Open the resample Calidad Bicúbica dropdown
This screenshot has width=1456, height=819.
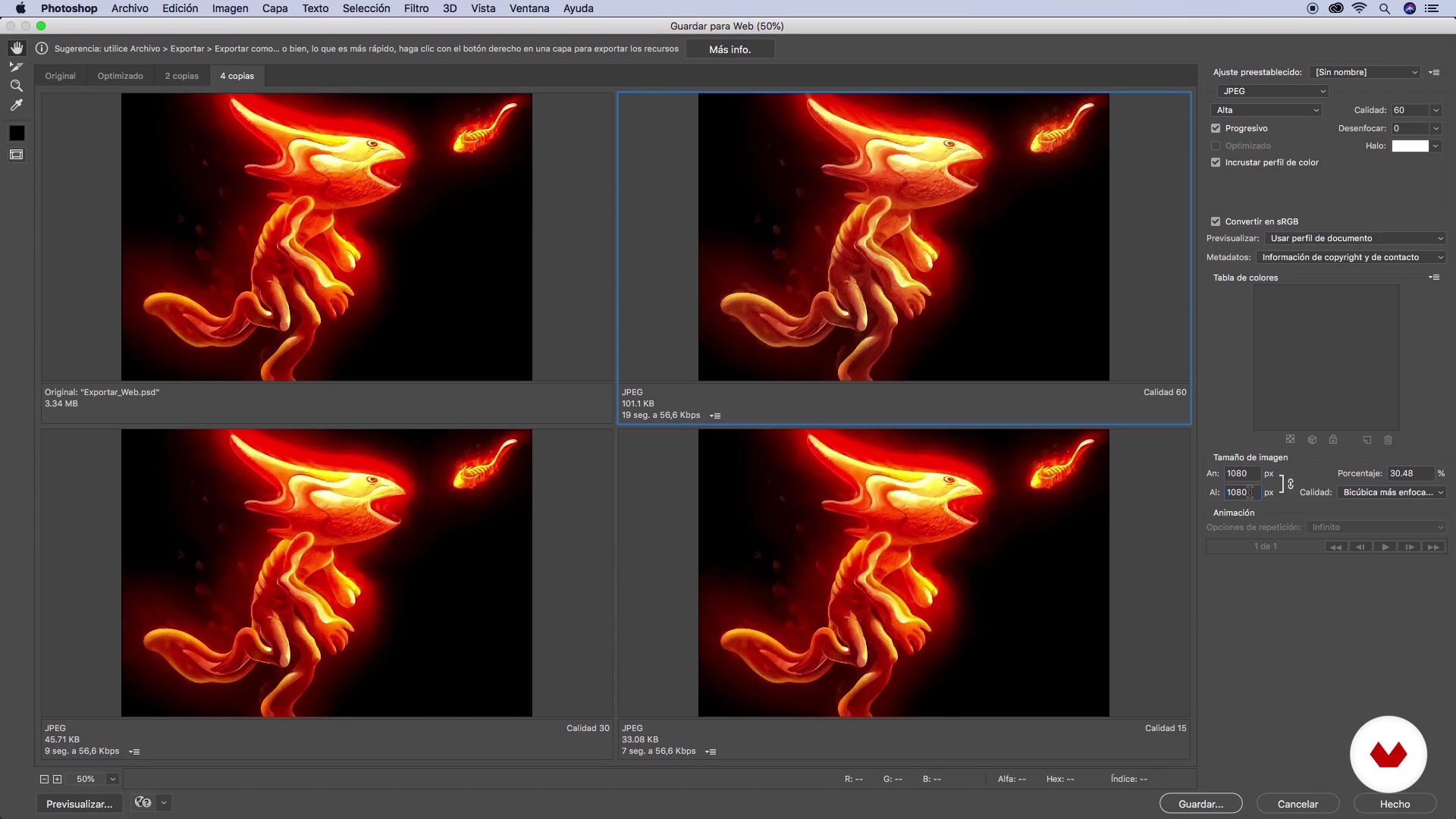pos(1392,493)
